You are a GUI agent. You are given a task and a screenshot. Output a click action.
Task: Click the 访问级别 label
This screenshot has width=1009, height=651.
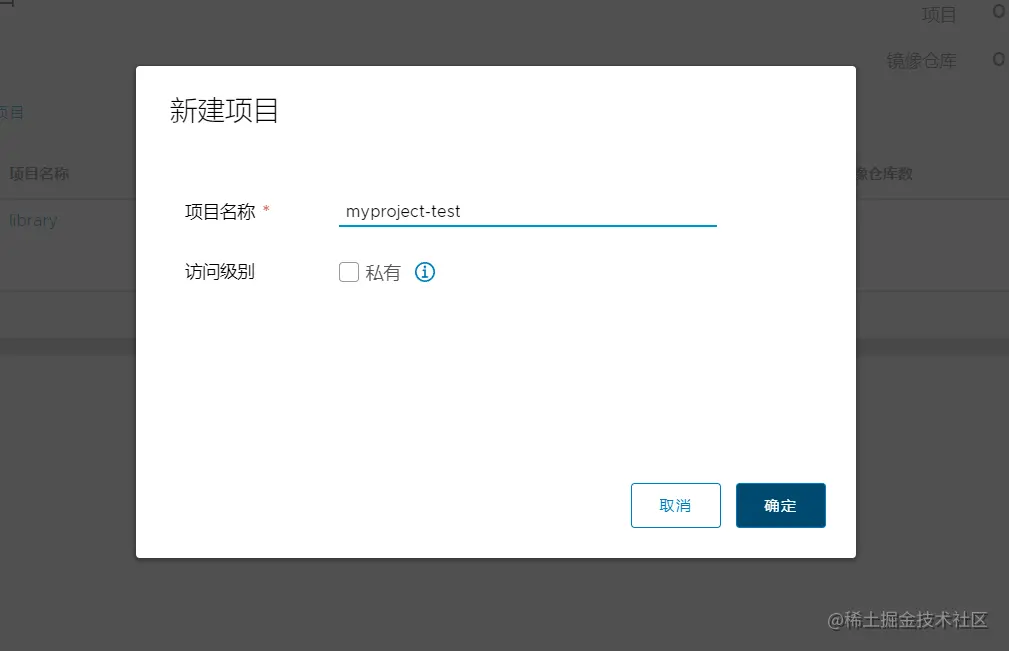220,272
